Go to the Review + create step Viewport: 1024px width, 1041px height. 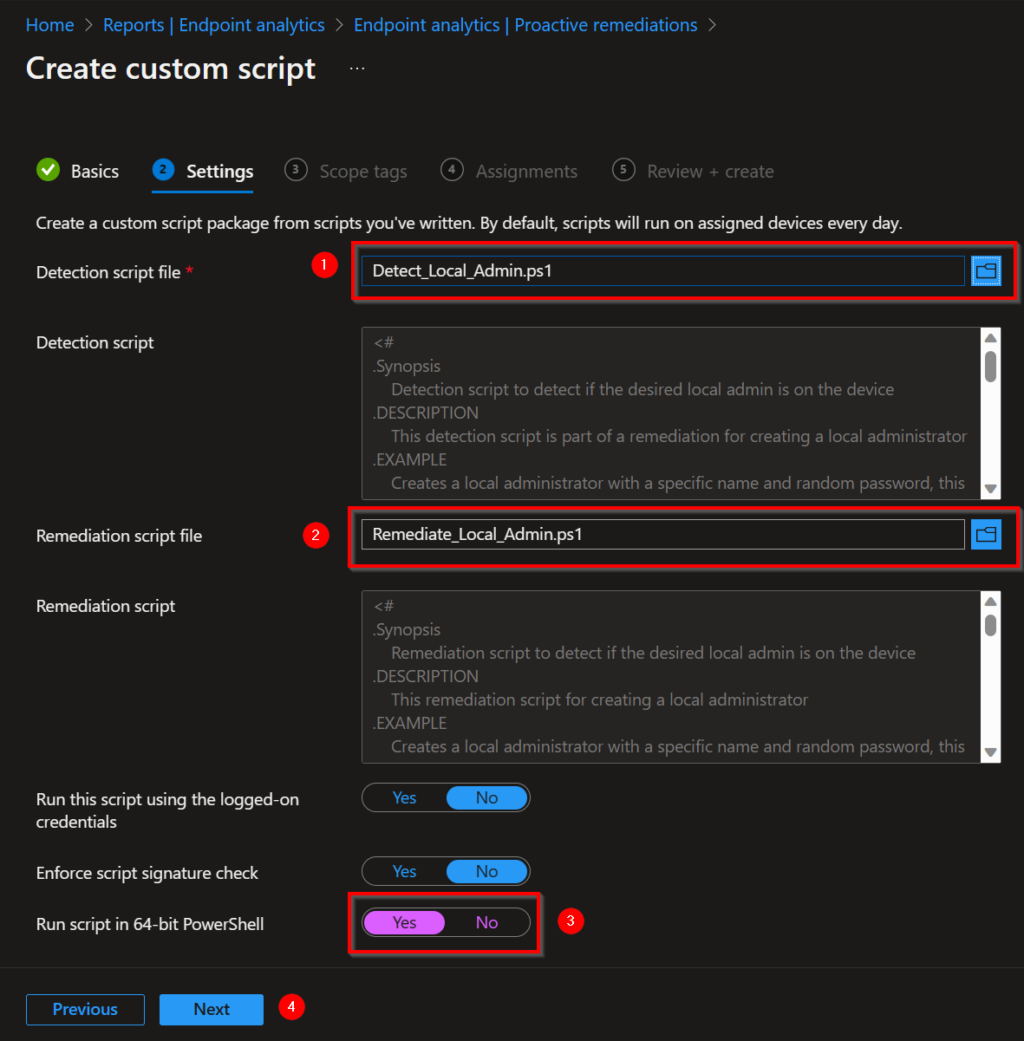709,171
